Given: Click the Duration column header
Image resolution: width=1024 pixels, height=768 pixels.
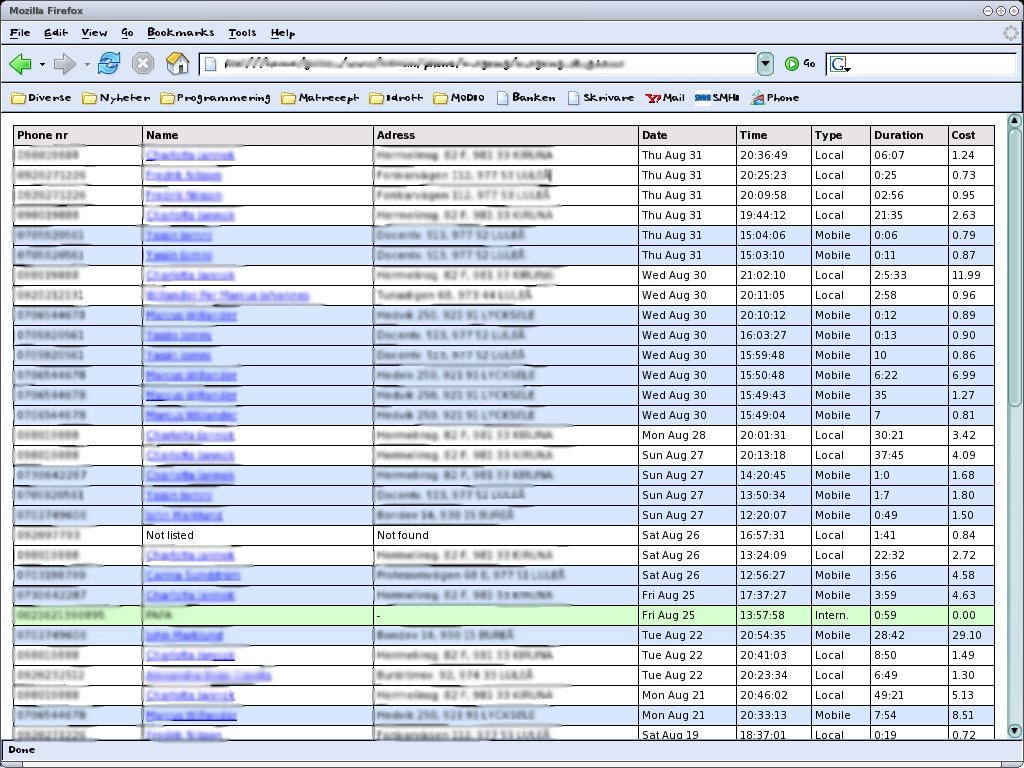Looking at the screenshot, I should click(x=898, y=135).
